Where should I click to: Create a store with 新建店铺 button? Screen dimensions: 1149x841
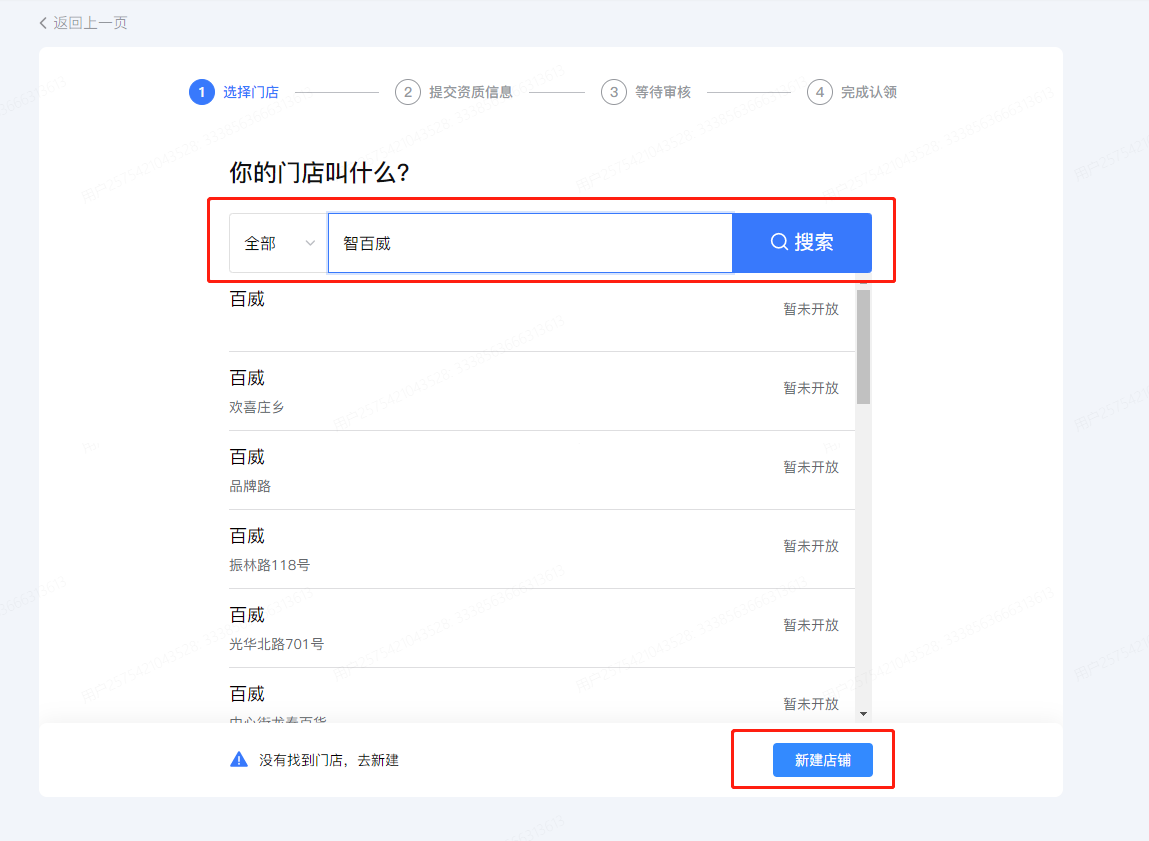(x=823, y=760)
